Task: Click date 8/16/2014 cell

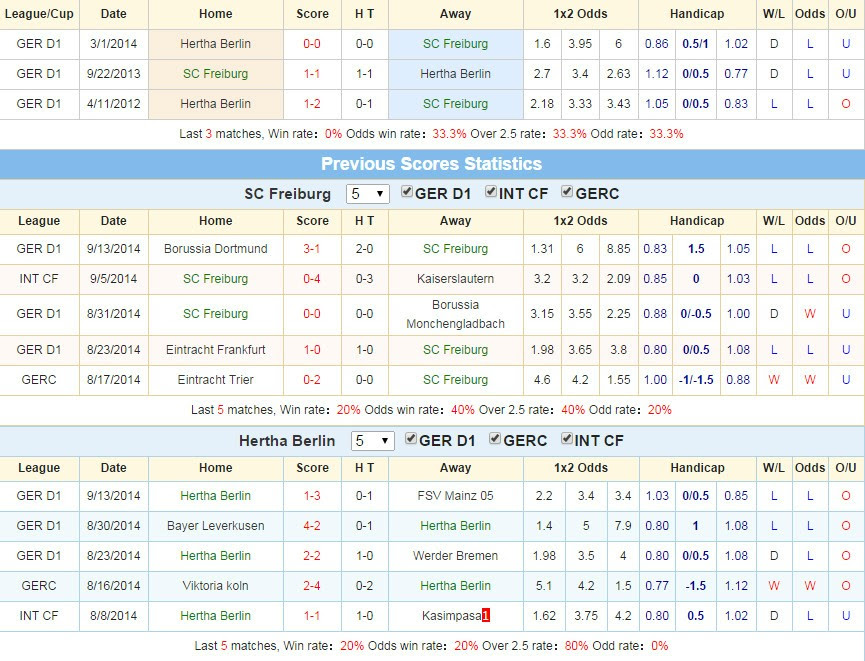Action: coord(114,585)
